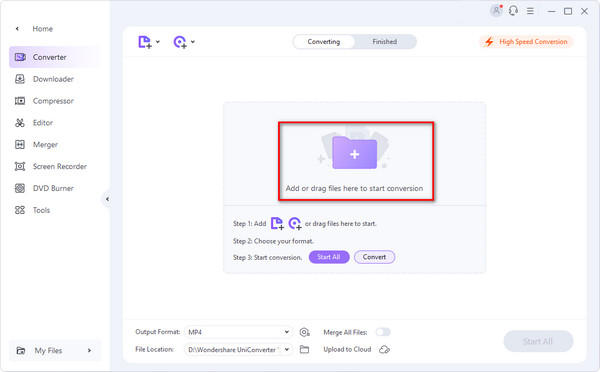Click the Screen Recorder sidebar icon
600x372 pixels.
20,166
